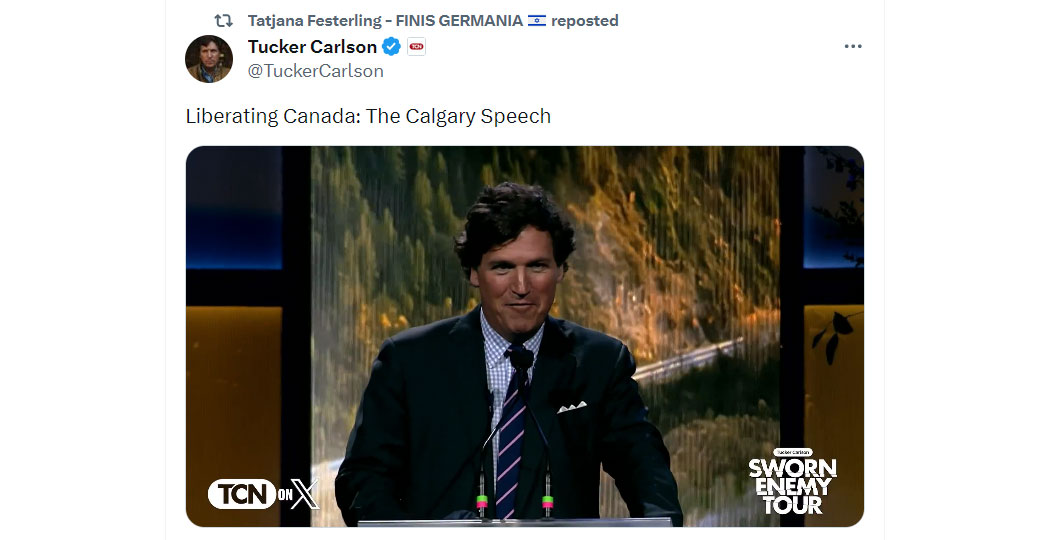
Task: Click the small Tucker Carlson label above Sworn Enemy
Action: pyautogui.click(x=793, y=452)
